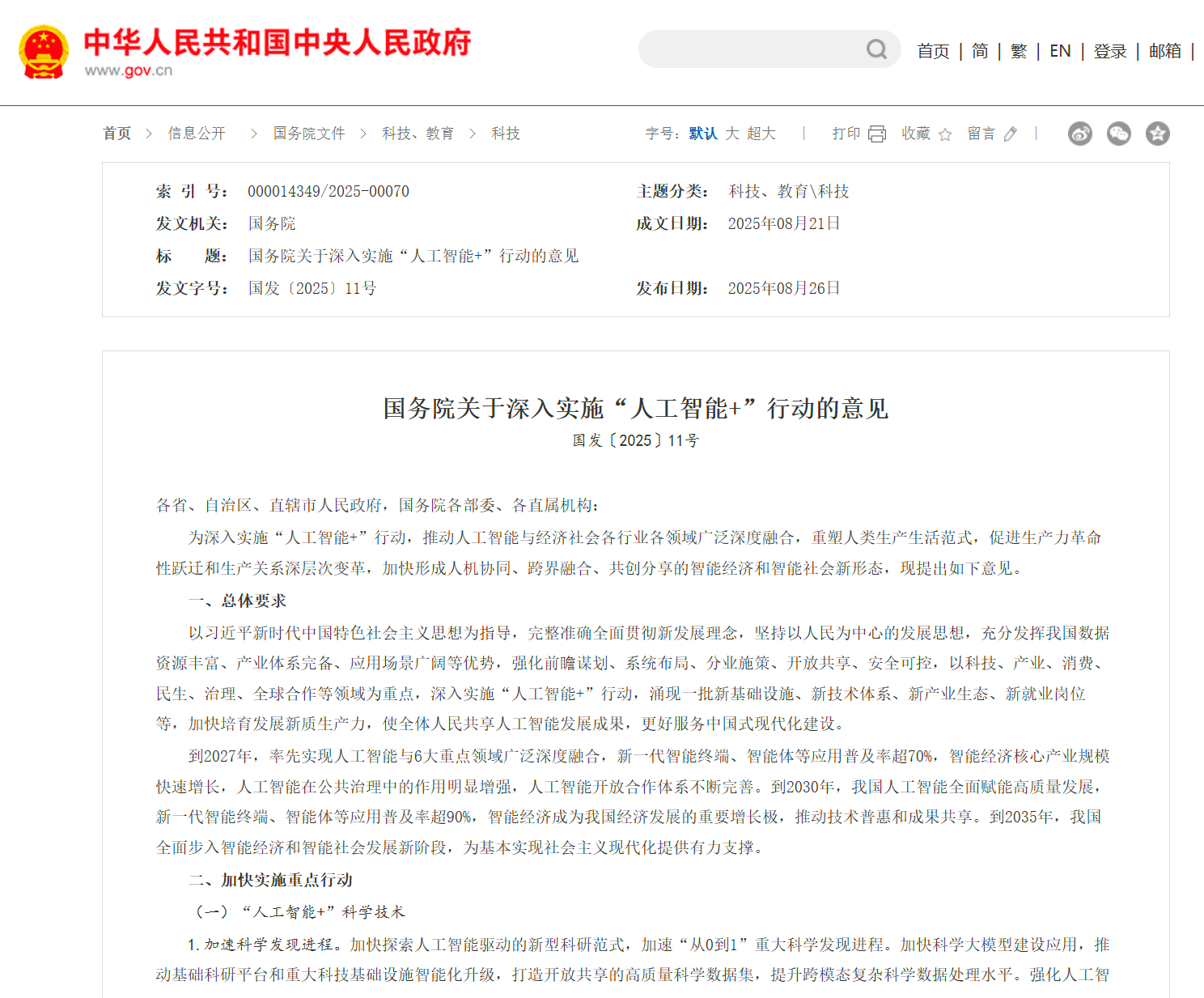Click the national emblem government logo
Image resolution: width=1204 pixels, height=998 pixels.
click(45, 53)
